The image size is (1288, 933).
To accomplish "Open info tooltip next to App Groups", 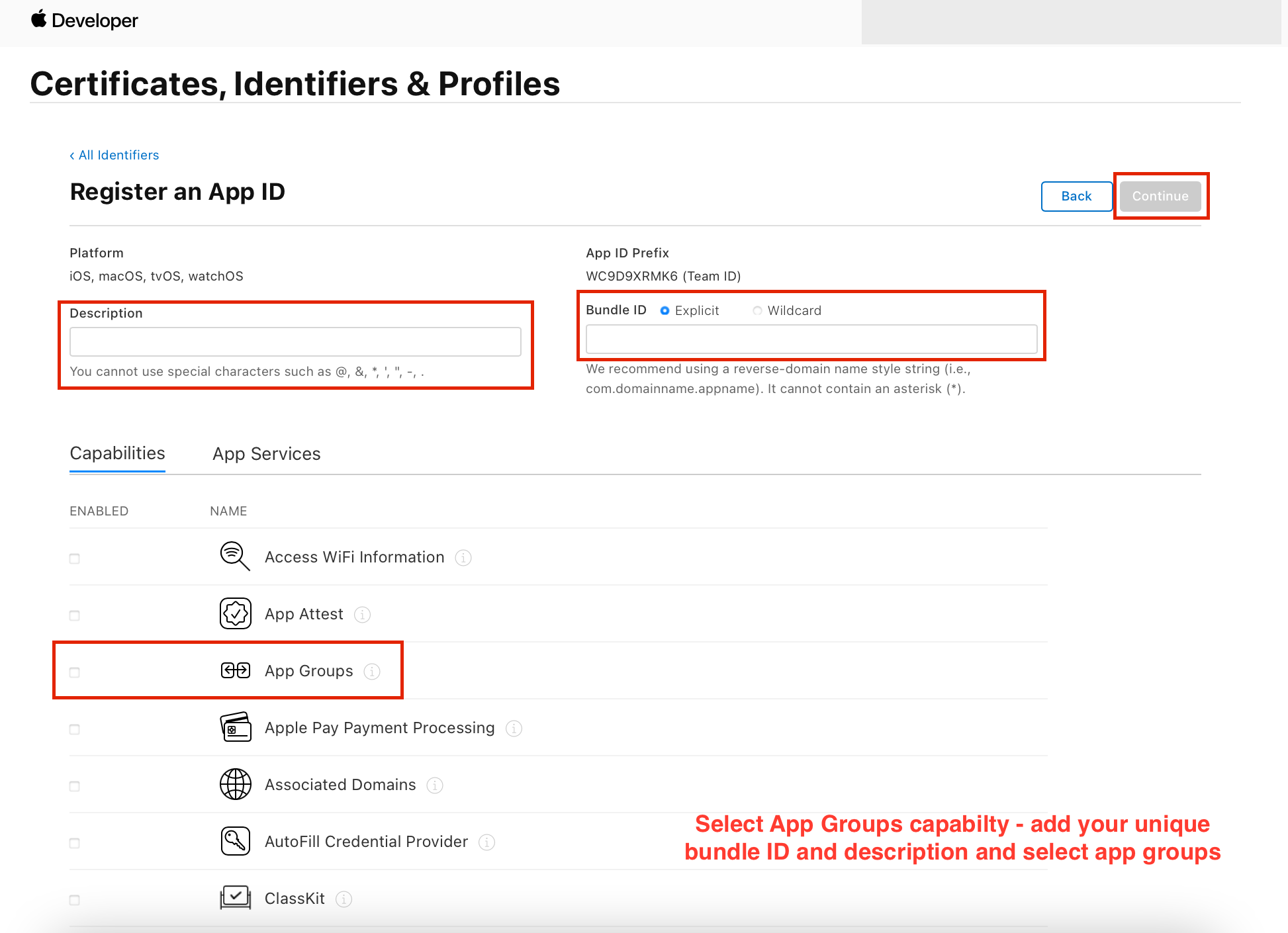I will pyautogui.click(x=372, y=672).
